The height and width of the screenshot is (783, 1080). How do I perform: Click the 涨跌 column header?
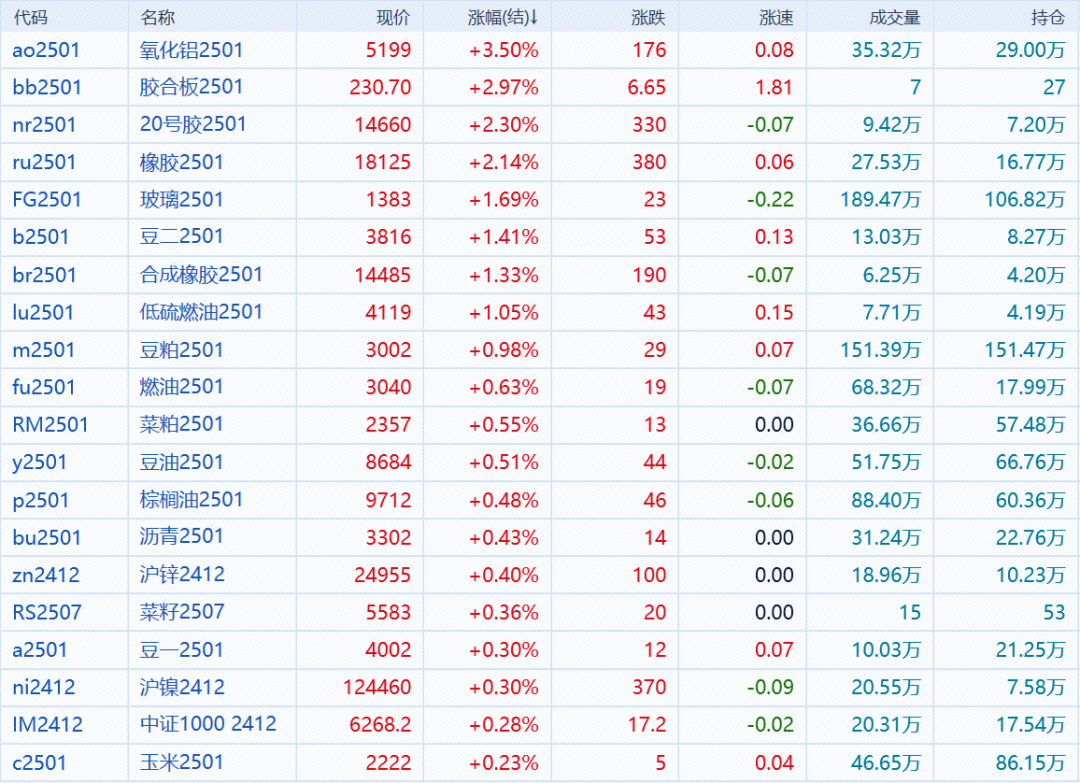648,17
